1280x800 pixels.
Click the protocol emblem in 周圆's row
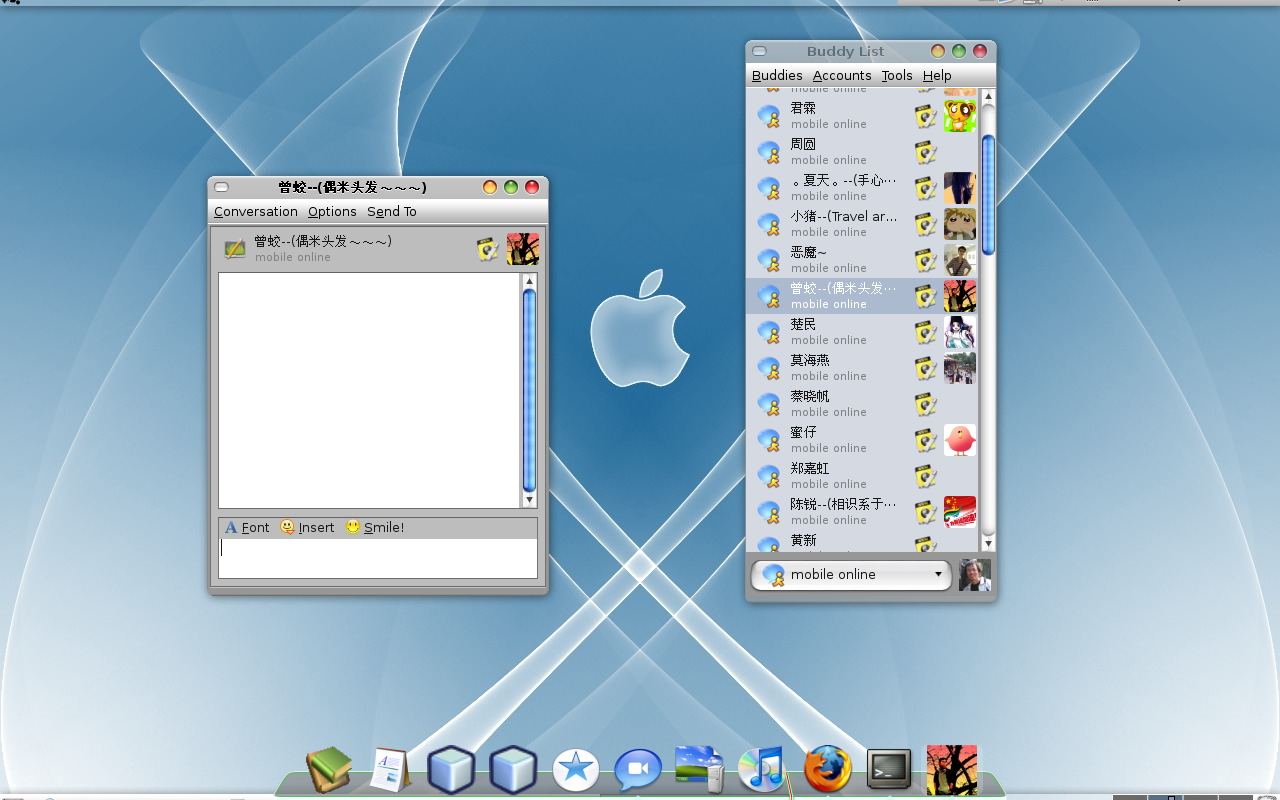[926, 152]
